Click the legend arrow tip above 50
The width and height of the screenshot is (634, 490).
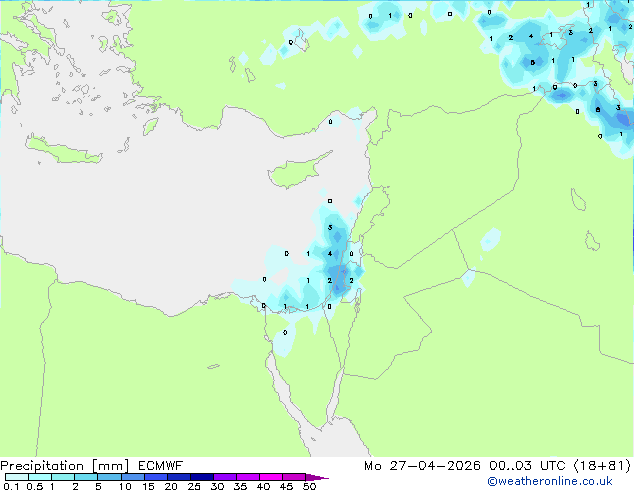click(x=317, y=477)
